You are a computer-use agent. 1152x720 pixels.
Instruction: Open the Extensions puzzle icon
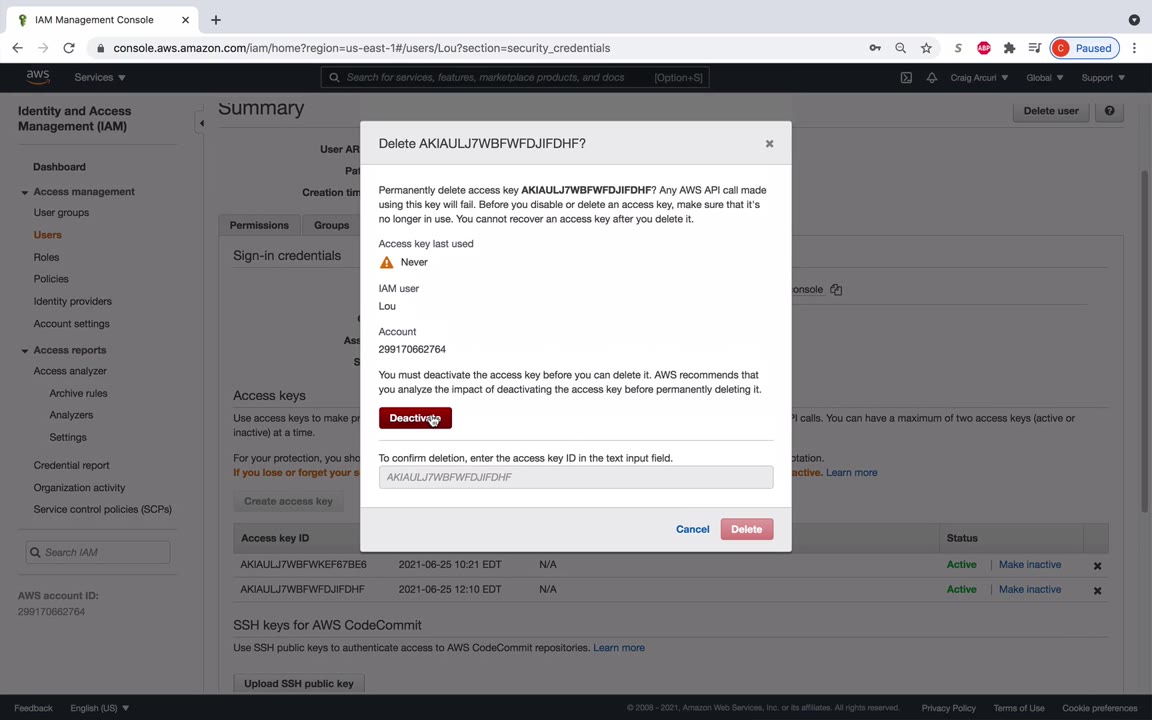coord(1009,48)
